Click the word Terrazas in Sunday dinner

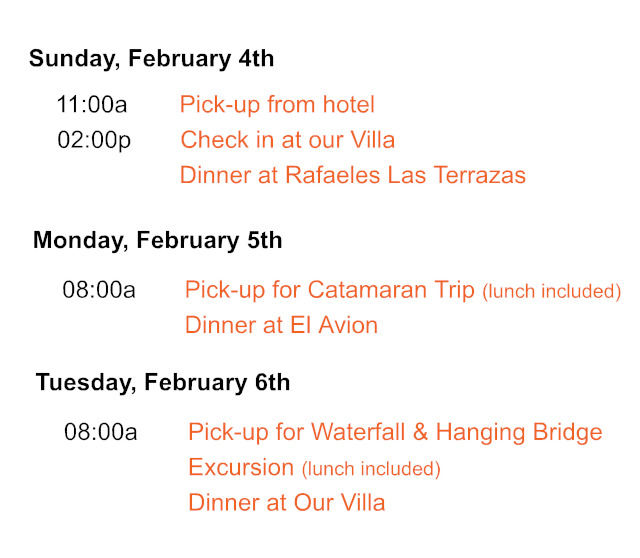coord(480,175)
